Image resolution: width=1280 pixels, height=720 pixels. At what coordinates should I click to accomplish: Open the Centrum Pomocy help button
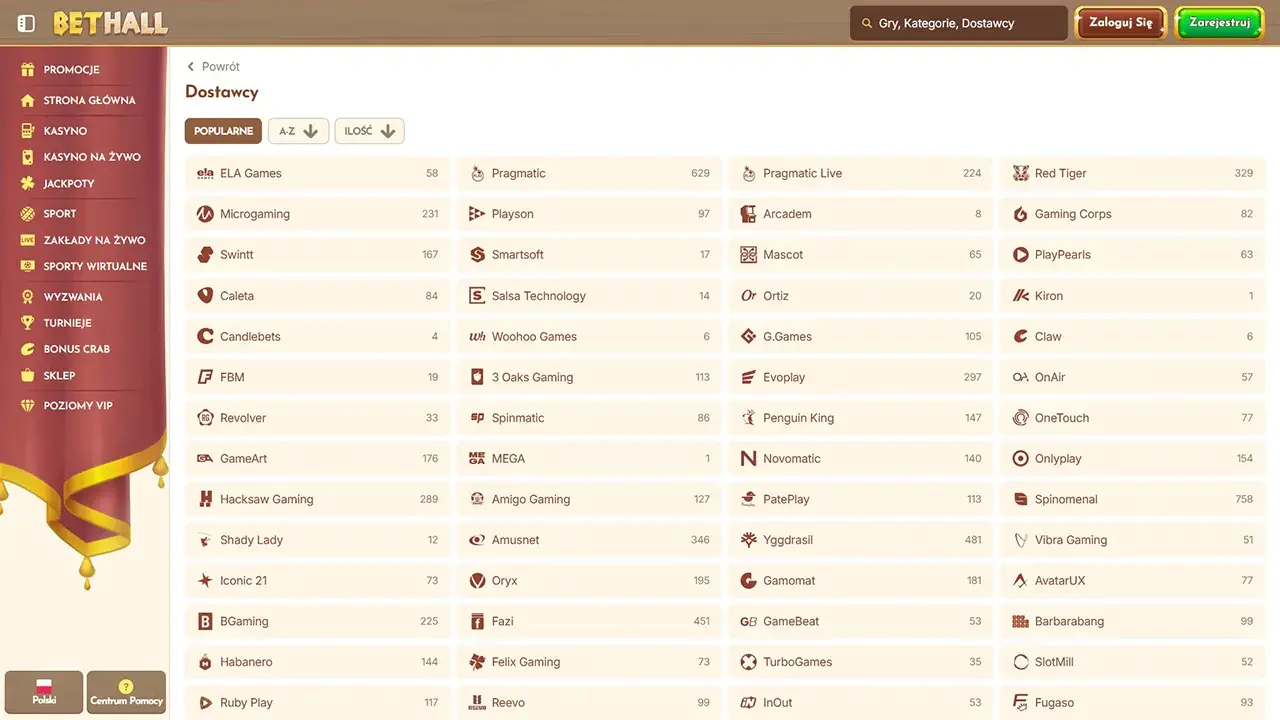coord(126,691)
